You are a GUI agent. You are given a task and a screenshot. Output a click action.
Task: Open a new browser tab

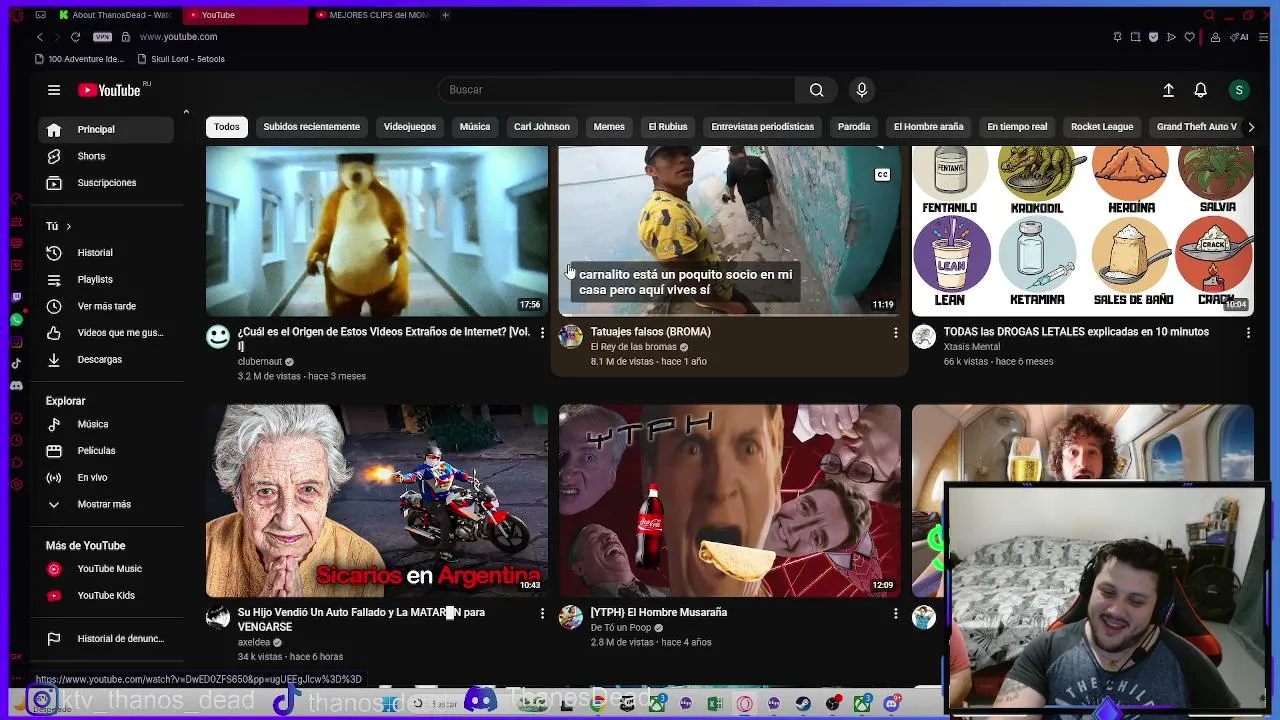(445, 15)
